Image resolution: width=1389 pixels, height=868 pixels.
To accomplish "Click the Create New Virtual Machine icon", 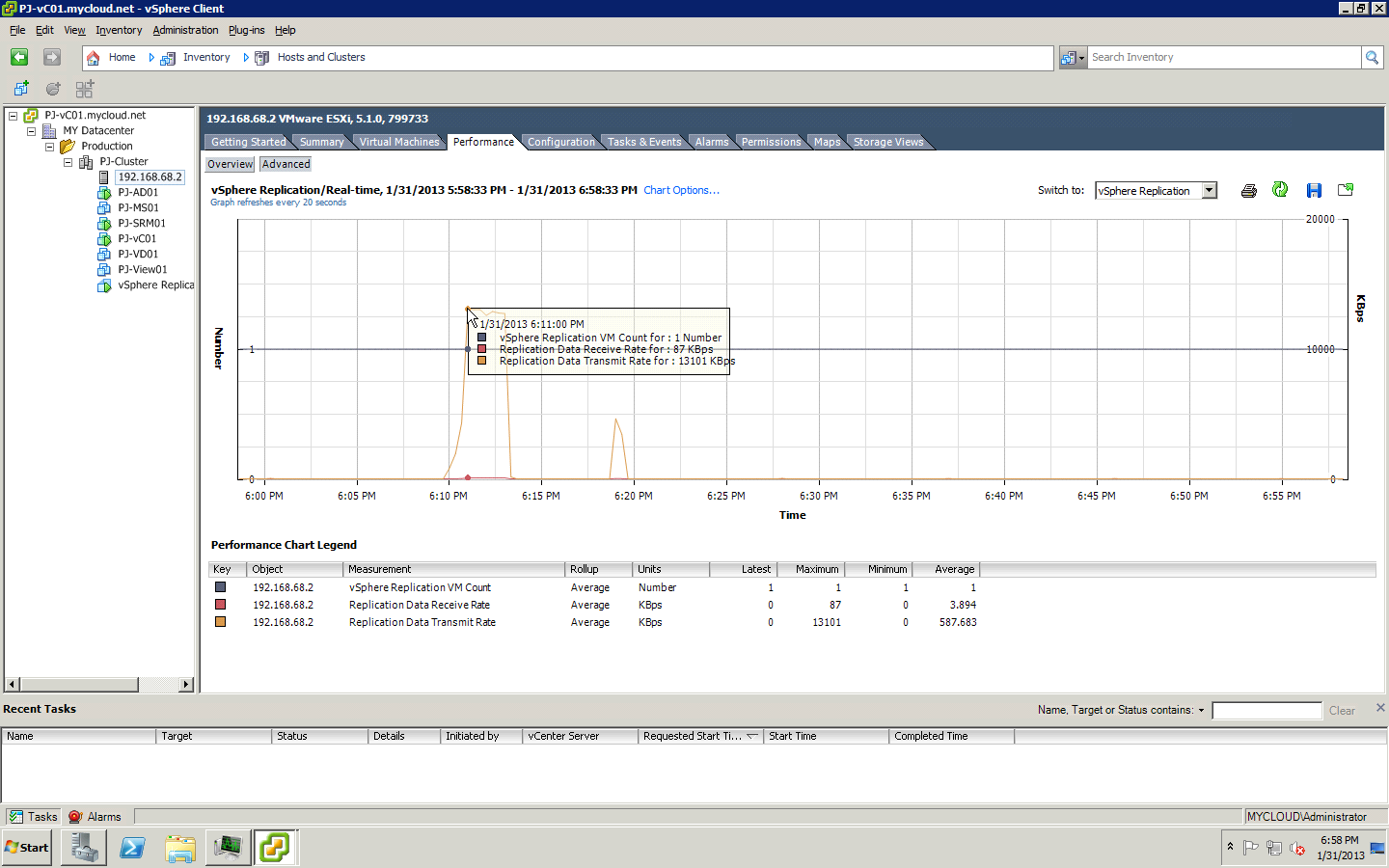I will point(21,88).
